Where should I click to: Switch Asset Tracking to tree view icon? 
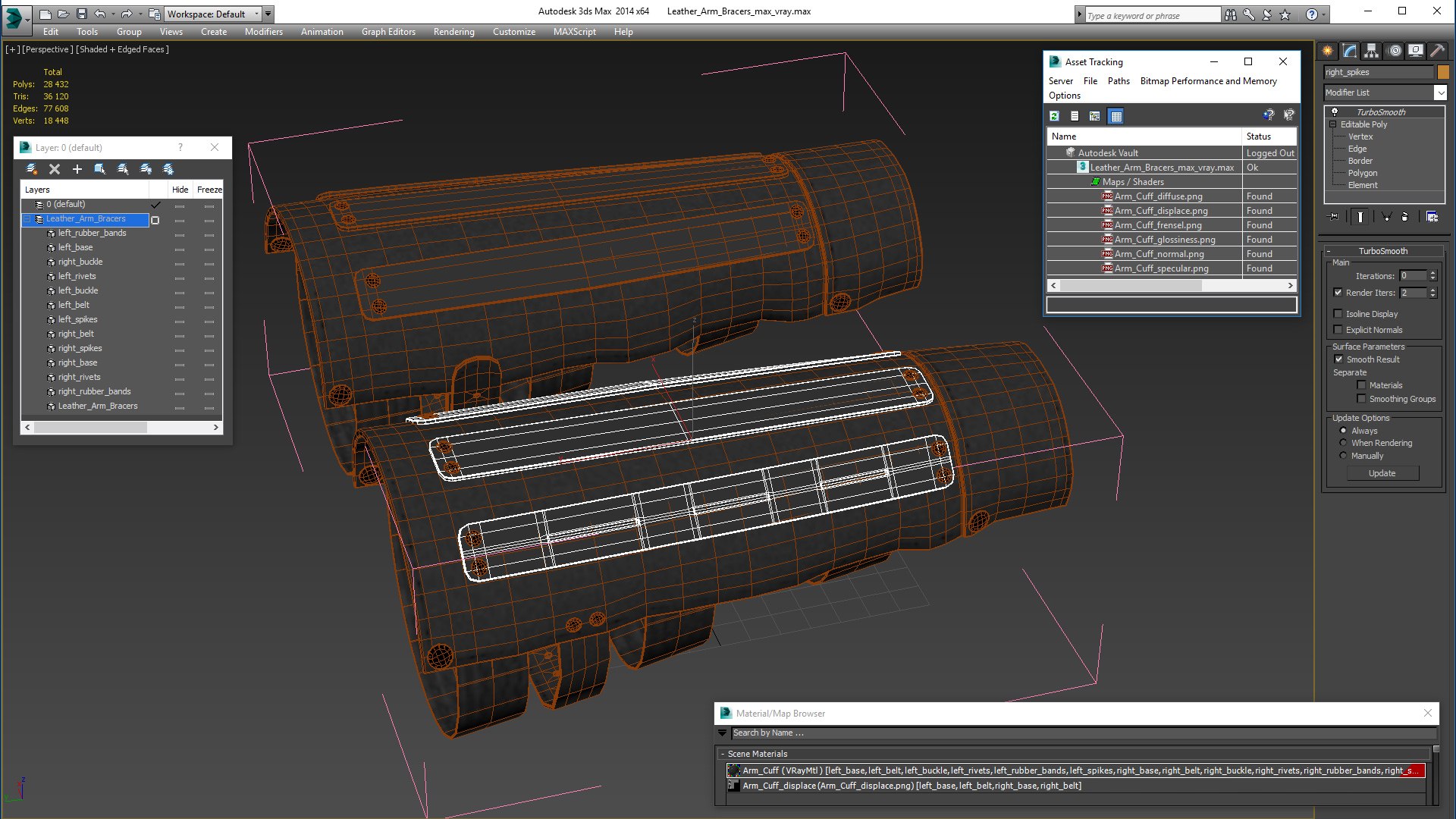tap(1095, 116)
